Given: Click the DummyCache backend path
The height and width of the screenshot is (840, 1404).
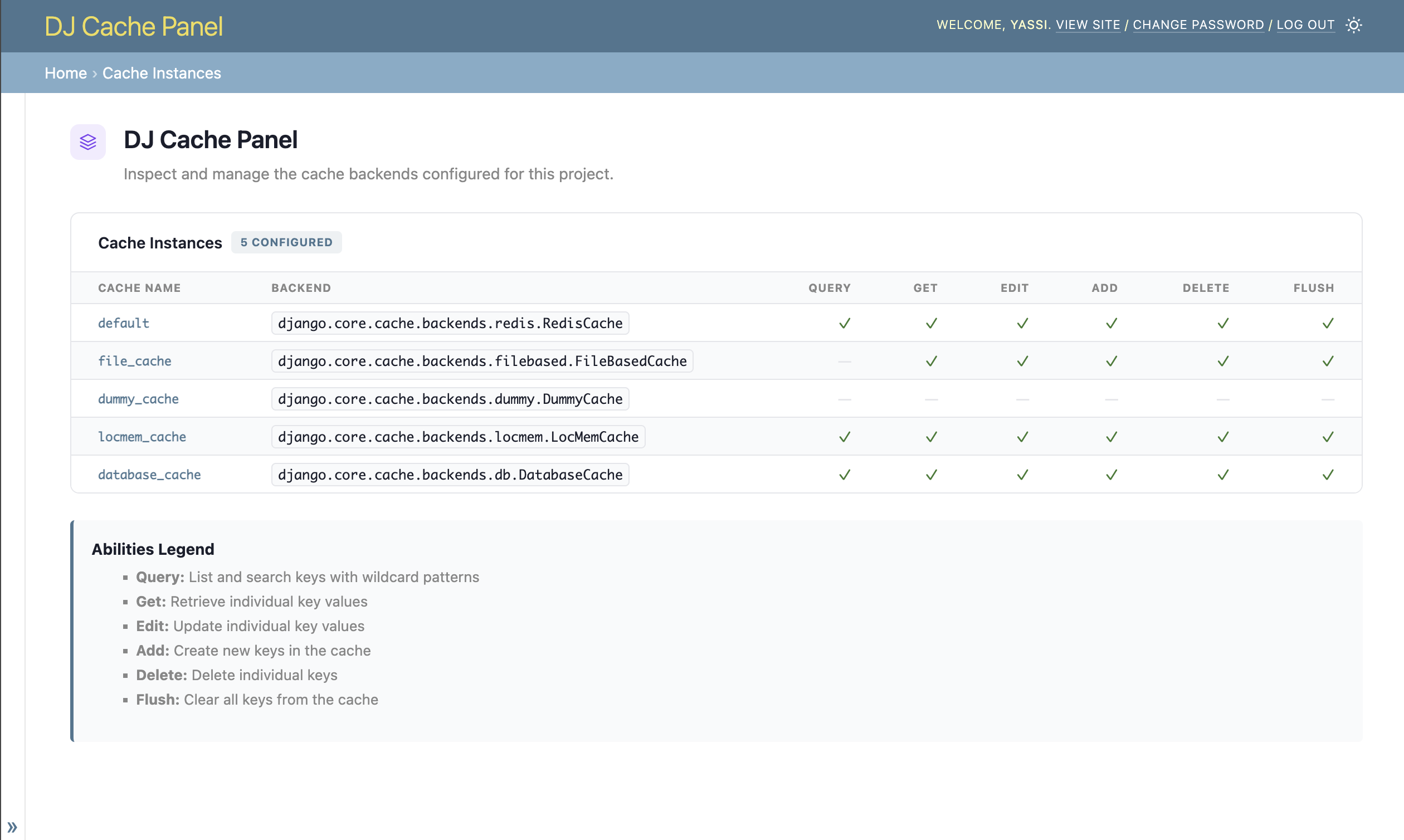Looking at the screenshot, I should tap(450, 399).
